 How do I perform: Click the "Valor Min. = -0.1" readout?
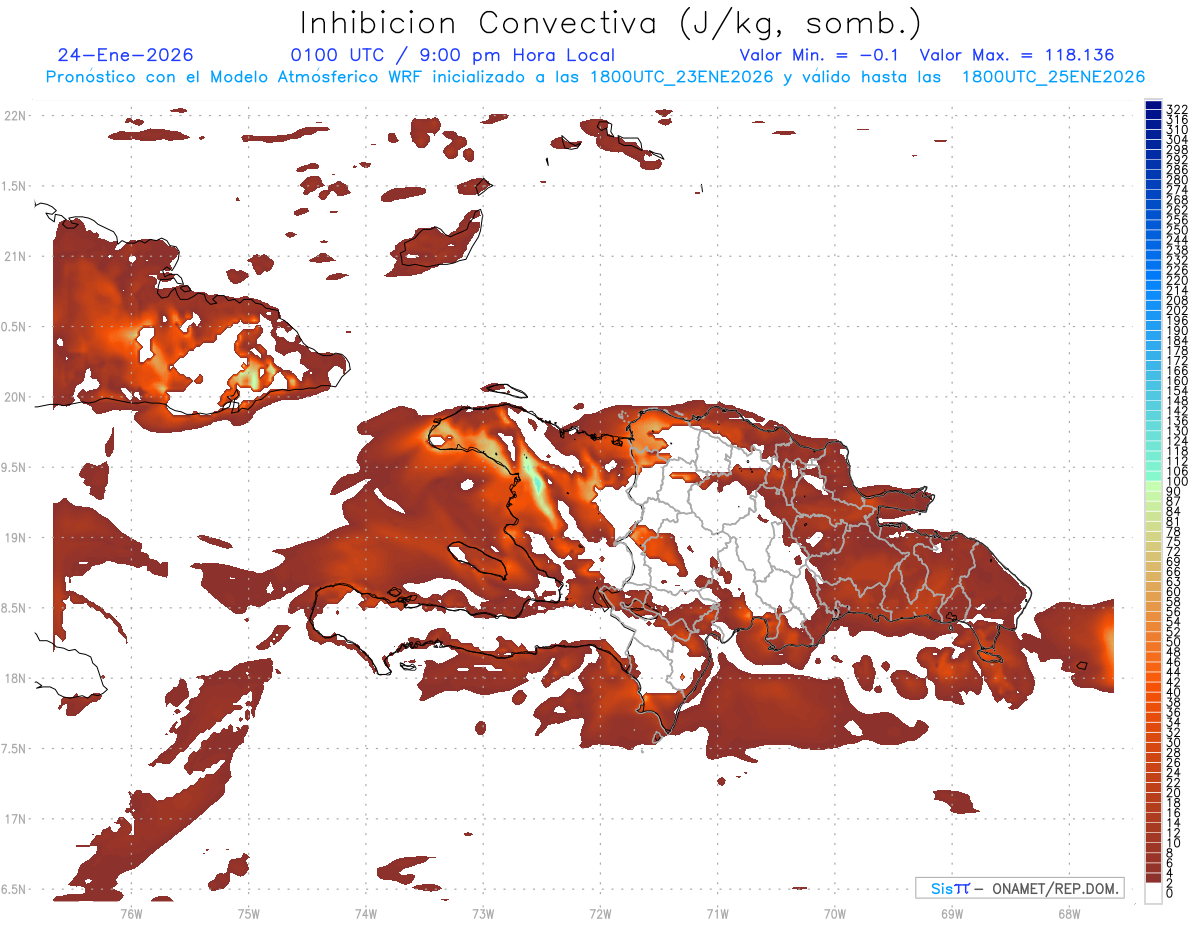(x=821, y=55)
